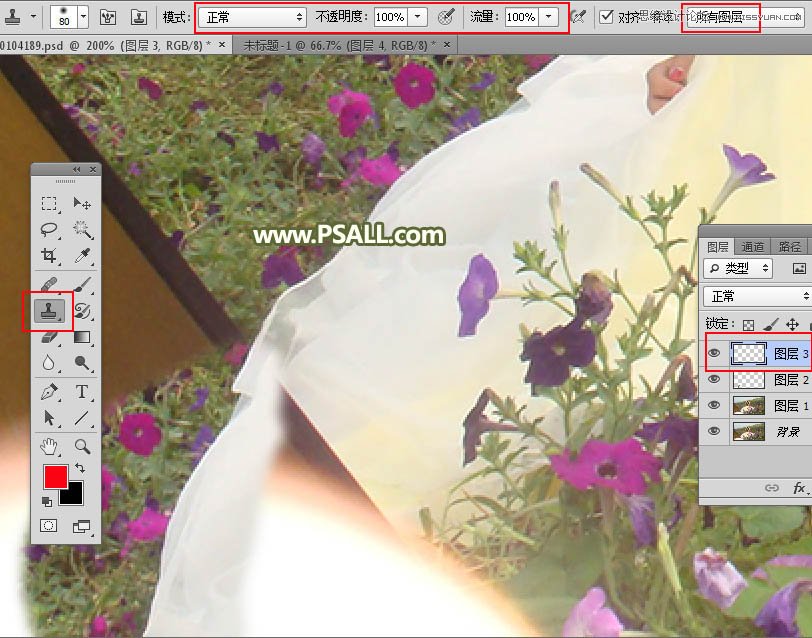Select the Blur tool
The image size is (812, 638).
(x=49, y=362)
